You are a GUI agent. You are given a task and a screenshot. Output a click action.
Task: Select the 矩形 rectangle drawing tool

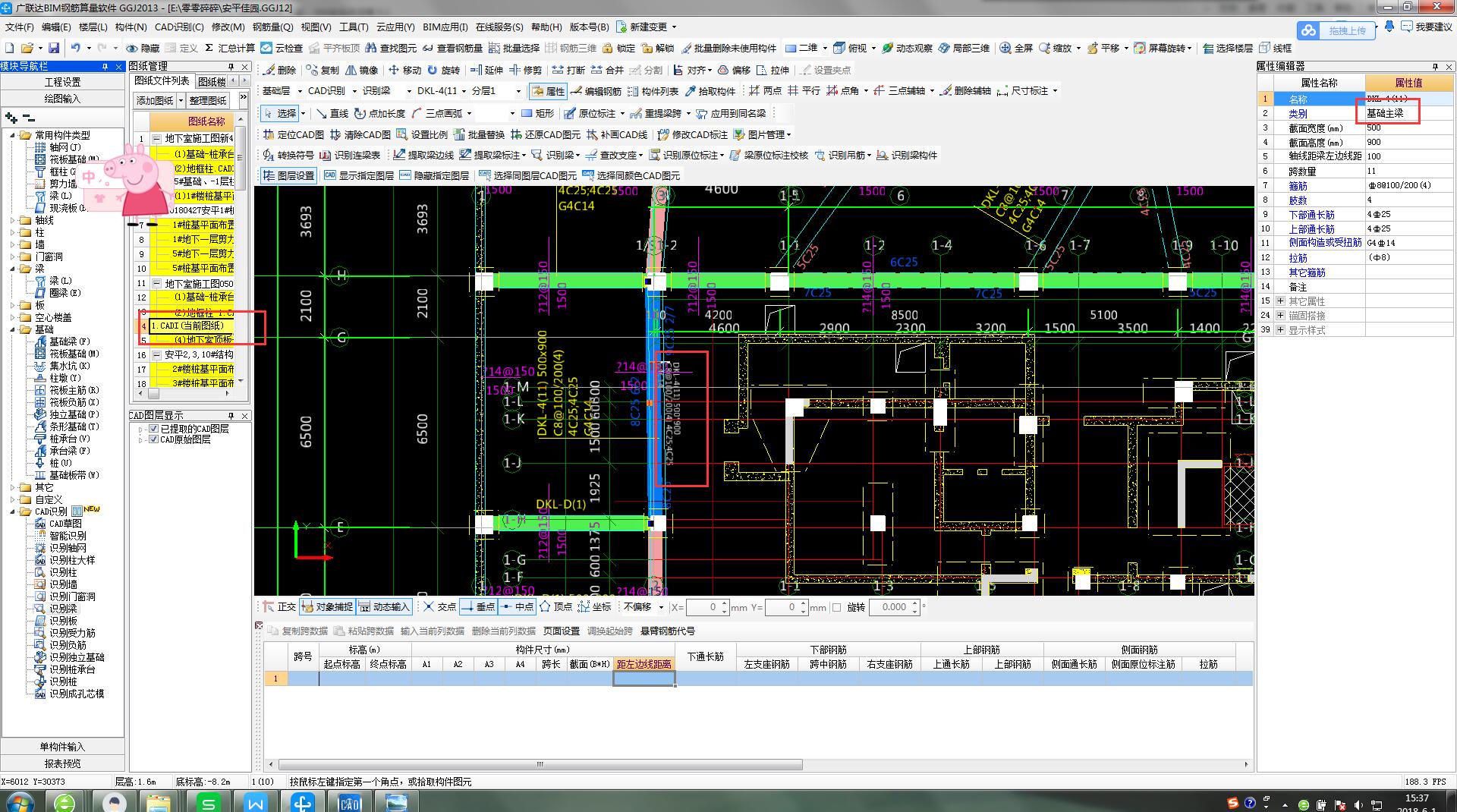point(538,113)
